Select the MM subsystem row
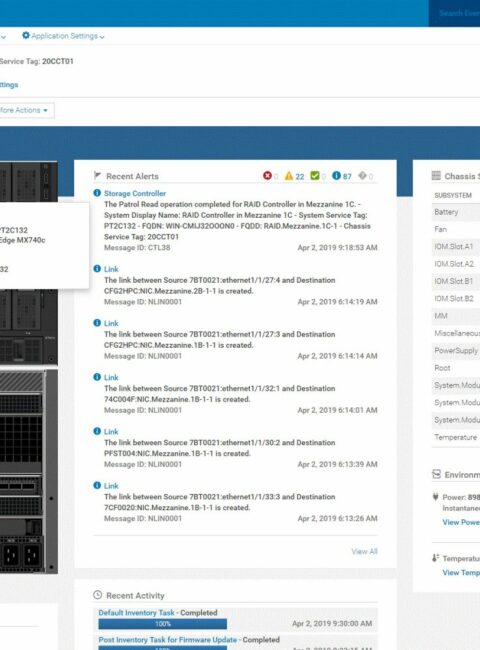 pyautogui.click(x=456, y=316)
